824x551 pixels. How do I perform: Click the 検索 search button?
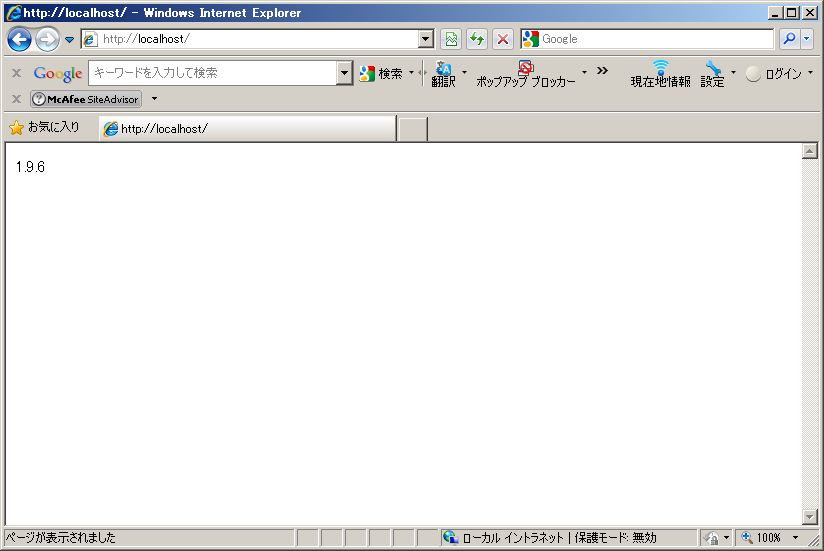click(382, 74)
